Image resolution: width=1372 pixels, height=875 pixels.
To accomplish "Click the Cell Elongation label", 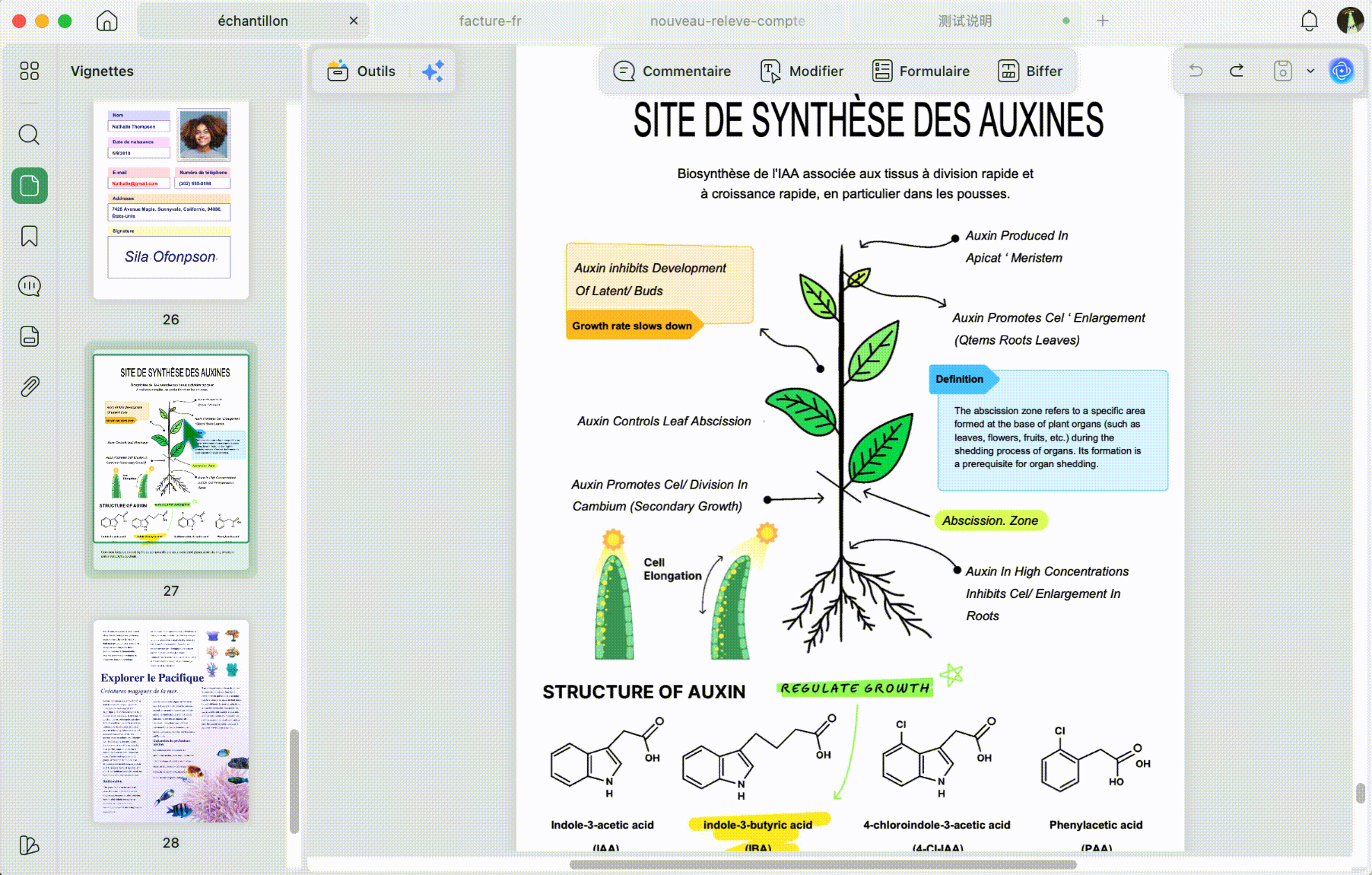I will tap(672, 569).
